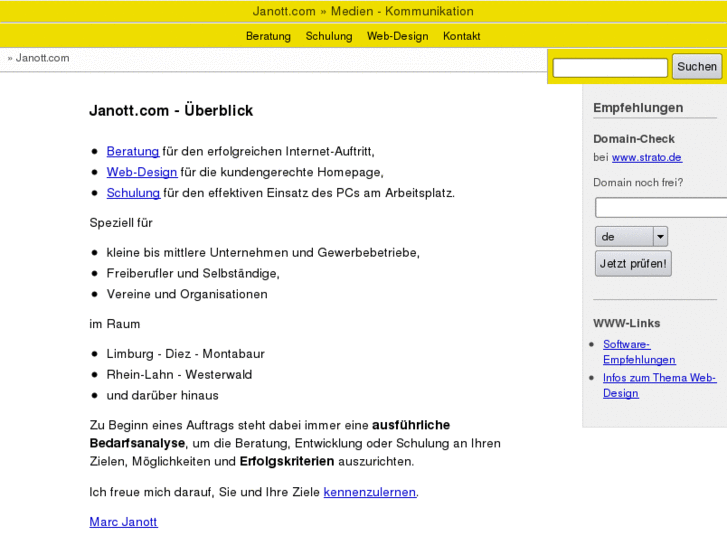Click the 'Janott.com - Überblick' page heading
The height and width of the screenshot is (545, 727).
click(x=171, y=111)
